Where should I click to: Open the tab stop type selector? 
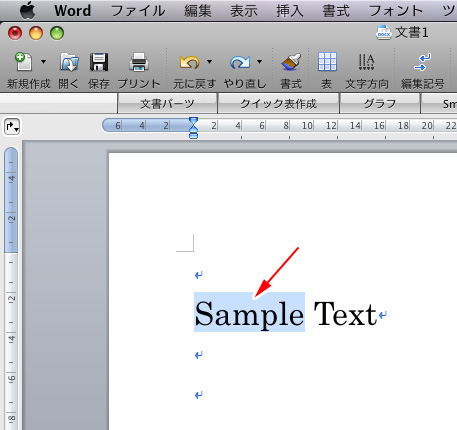click(x=12, y=127)
